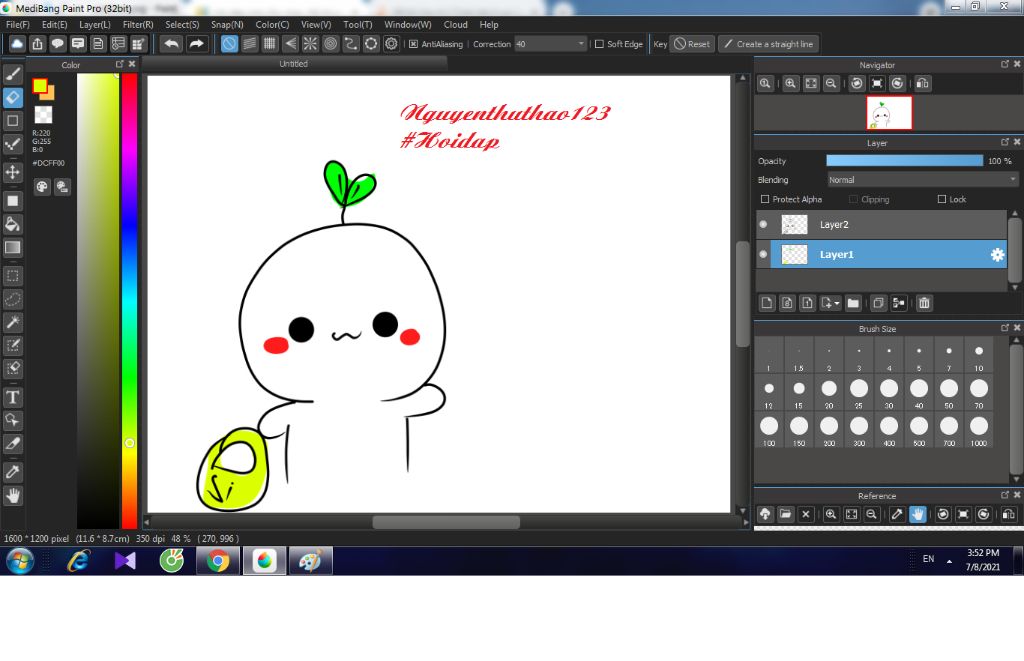
Task: Open the Layer(L) menu
Action: coord(95,24)
